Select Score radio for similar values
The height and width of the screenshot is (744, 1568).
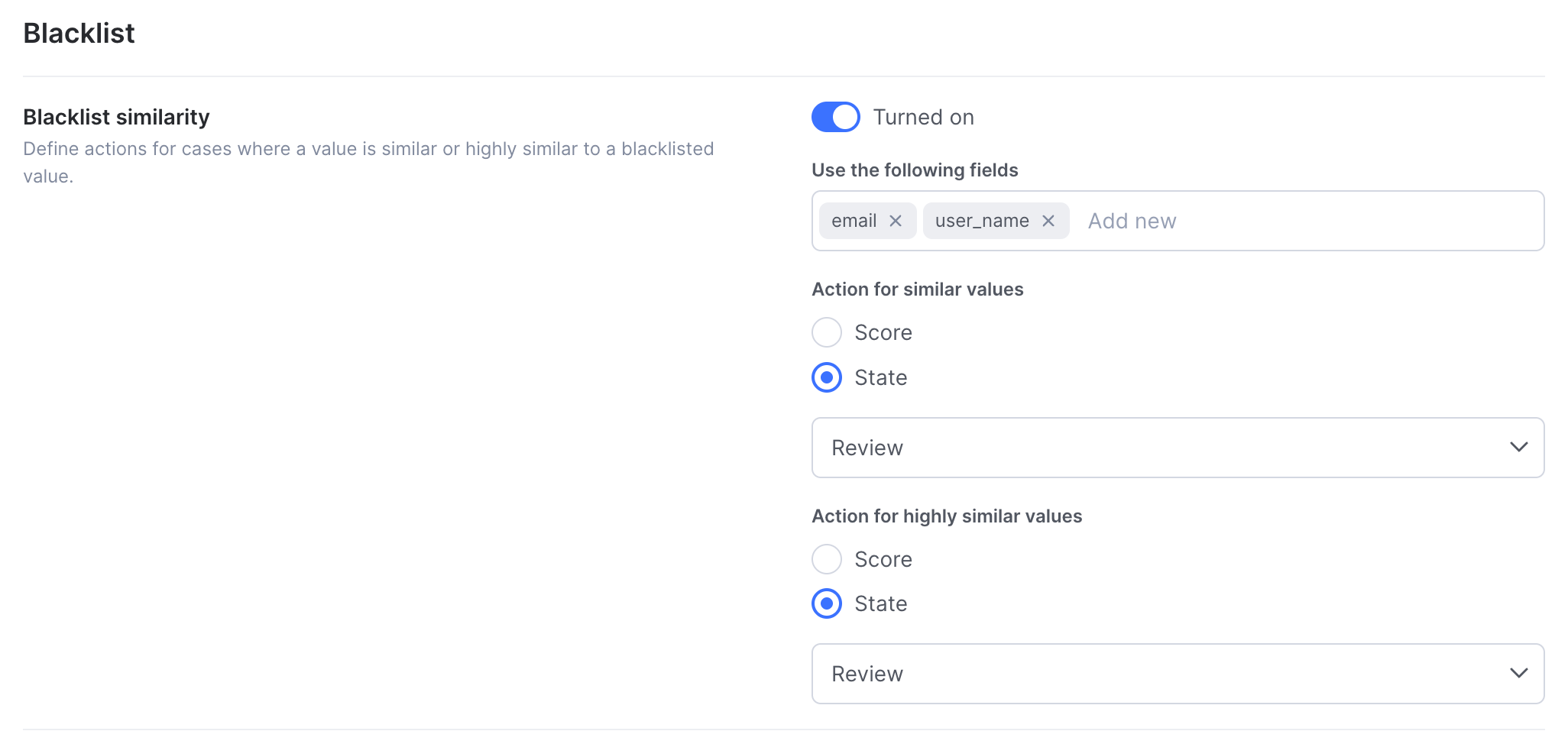pyautogui.click(x=827, y=332)
